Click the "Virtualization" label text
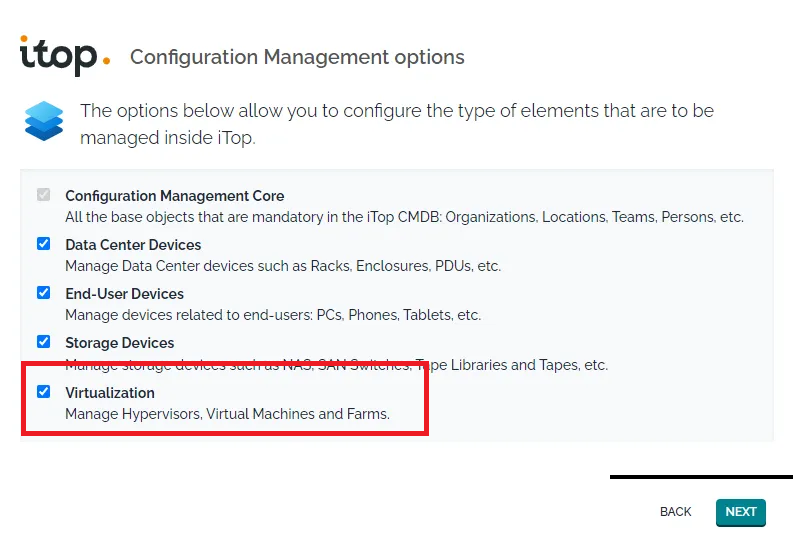The height and width of the screenshot is (550, 801). pos(110,393)
